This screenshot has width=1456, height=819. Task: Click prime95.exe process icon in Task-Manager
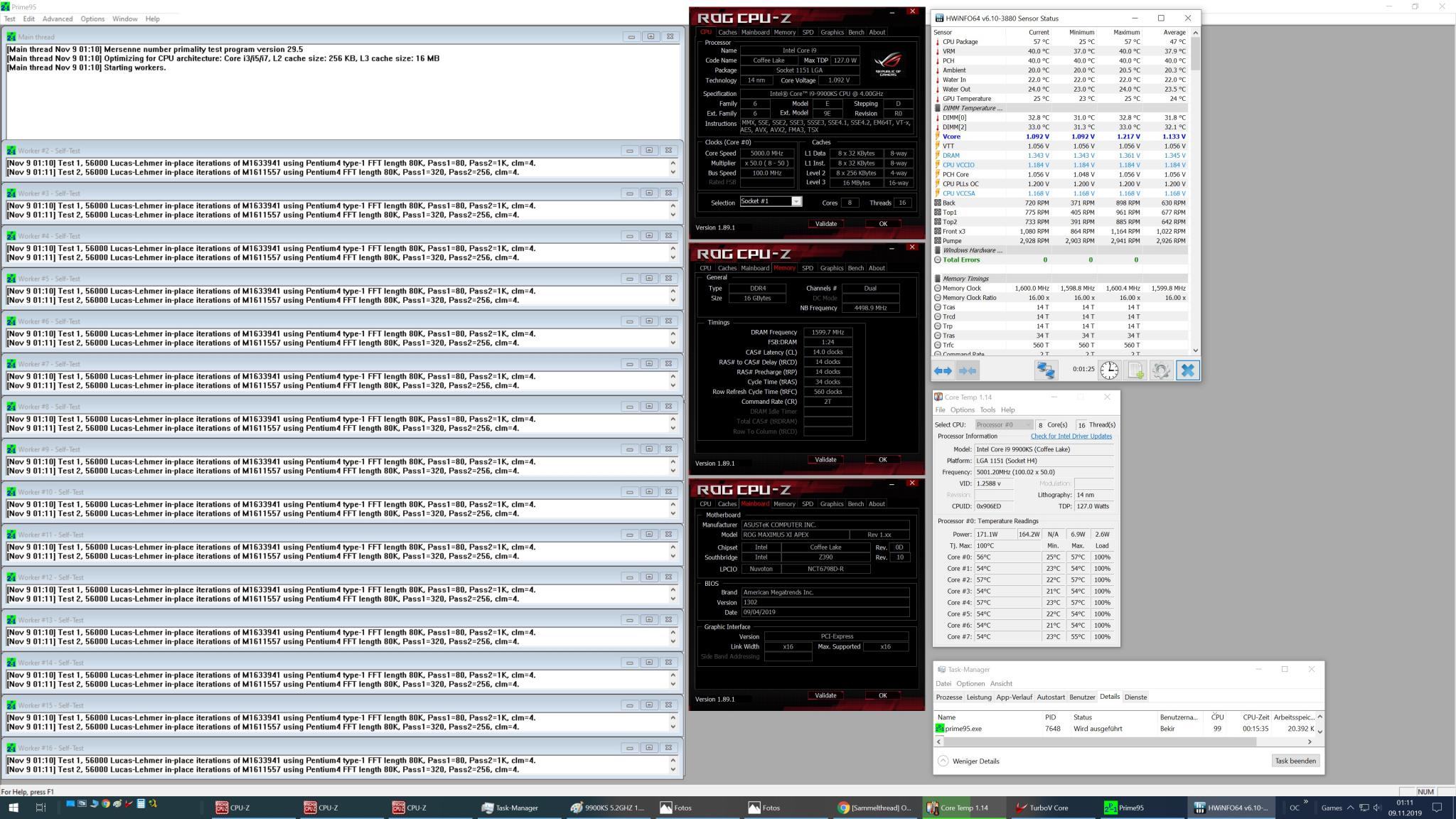click(x=940, y=729)
